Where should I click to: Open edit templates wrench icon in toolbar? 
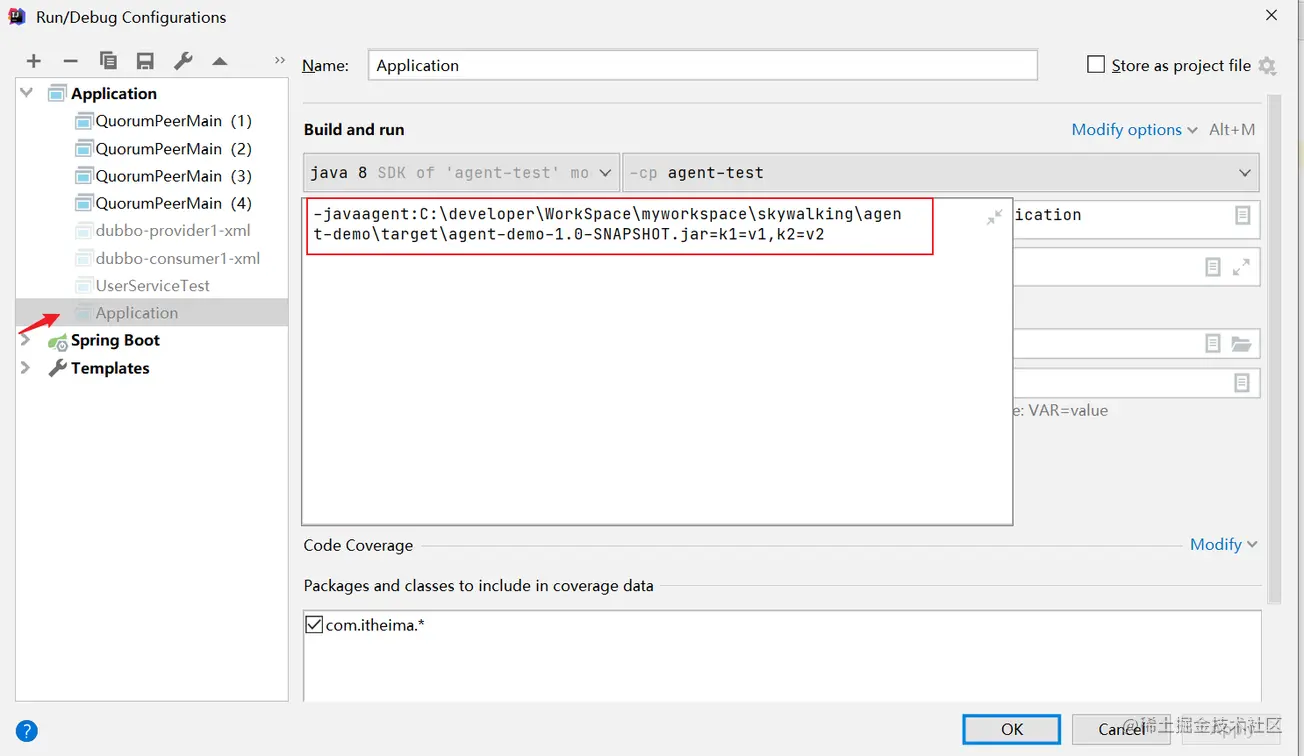(183, 62)
